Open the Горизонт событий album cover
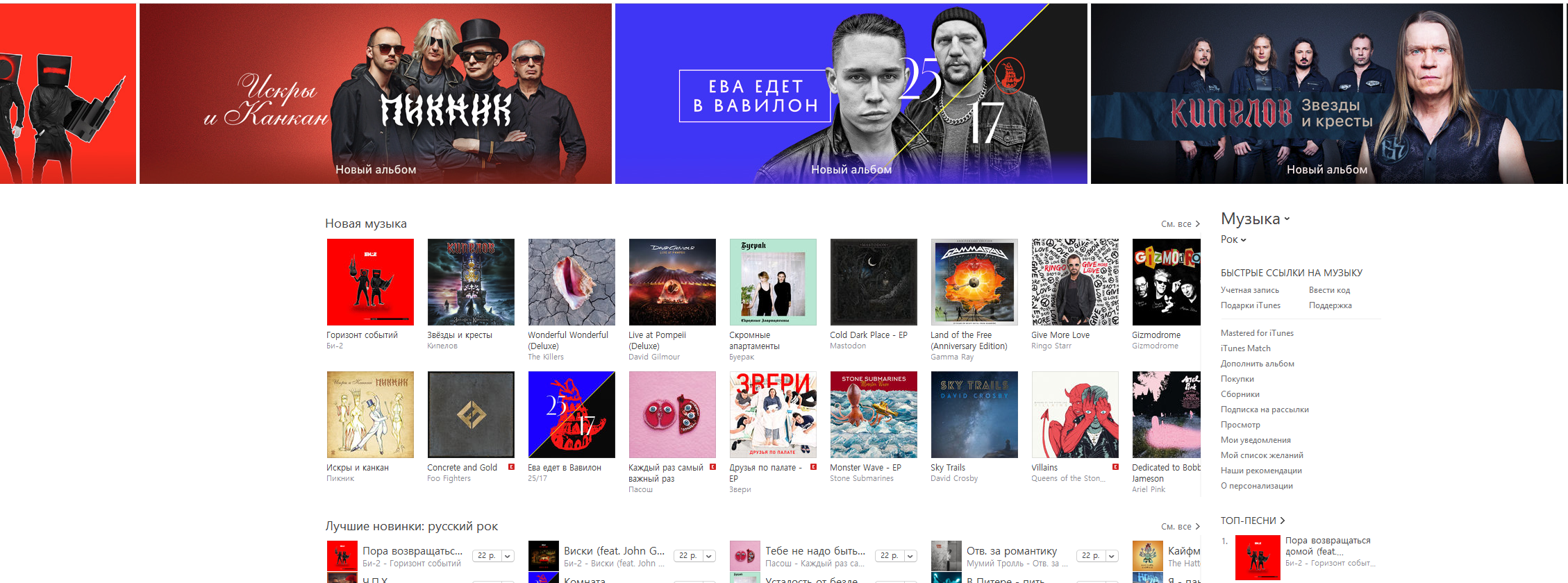This screenshot has height=583, width=1568. coord(370,282)
